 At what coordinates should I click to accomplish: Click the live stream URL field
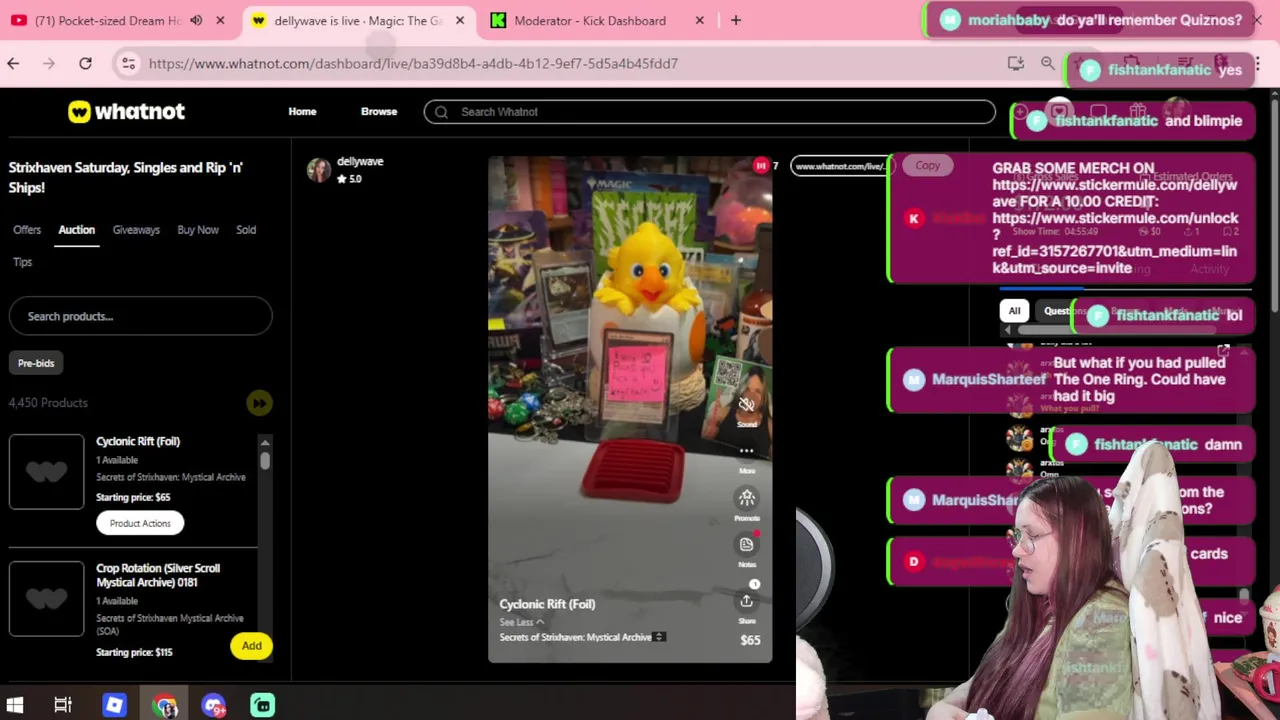pyautogui.click(x=840, y=166)
